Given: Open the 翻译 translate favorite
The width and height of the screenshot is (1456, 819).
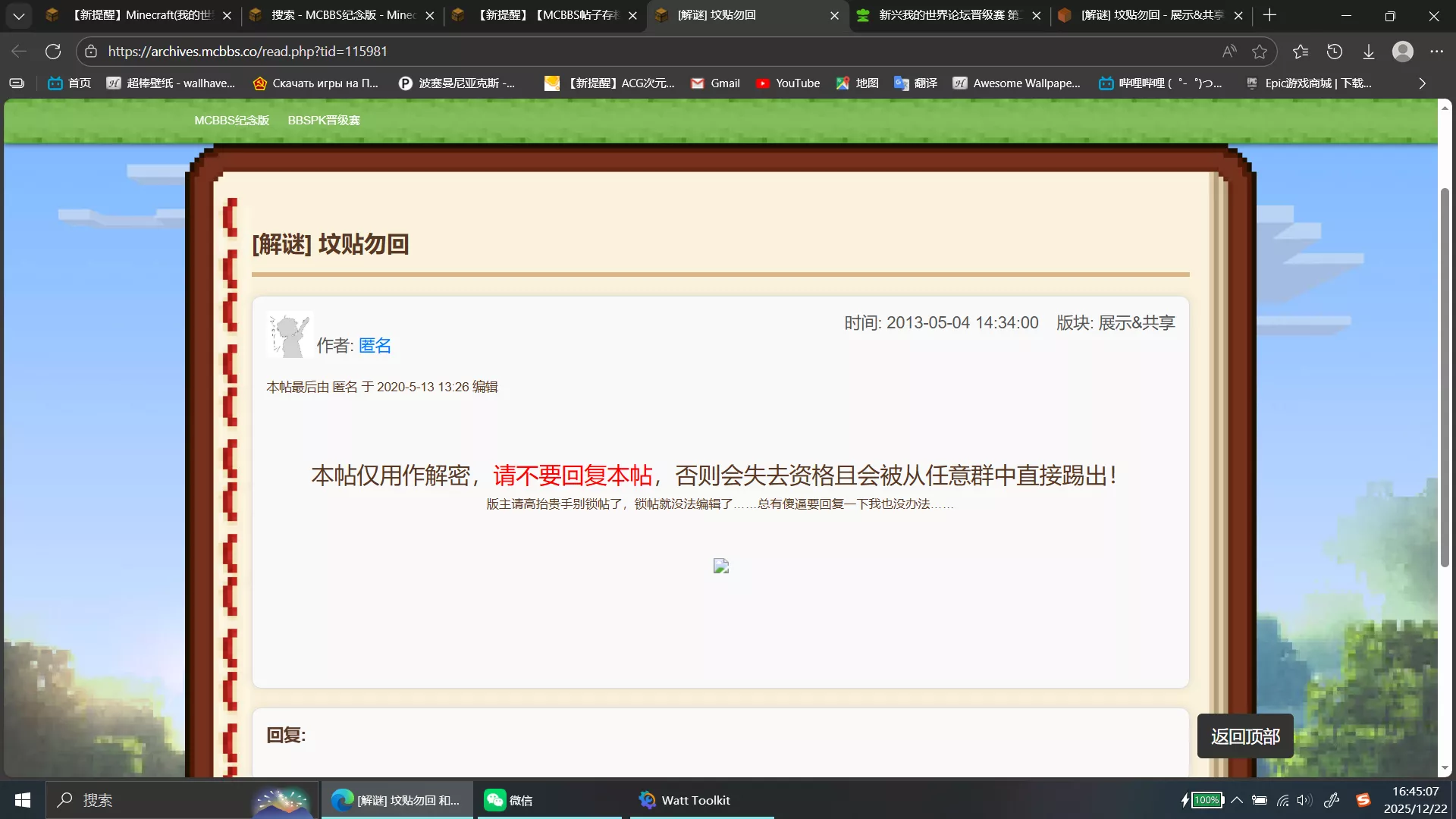Looking at the screenshot, I should click(915, 83).
